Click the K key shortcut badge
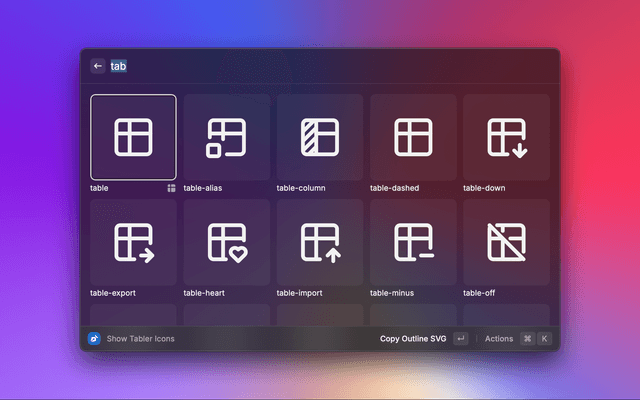The height and width of the screenshot is (400, 640). click(544, 339)
